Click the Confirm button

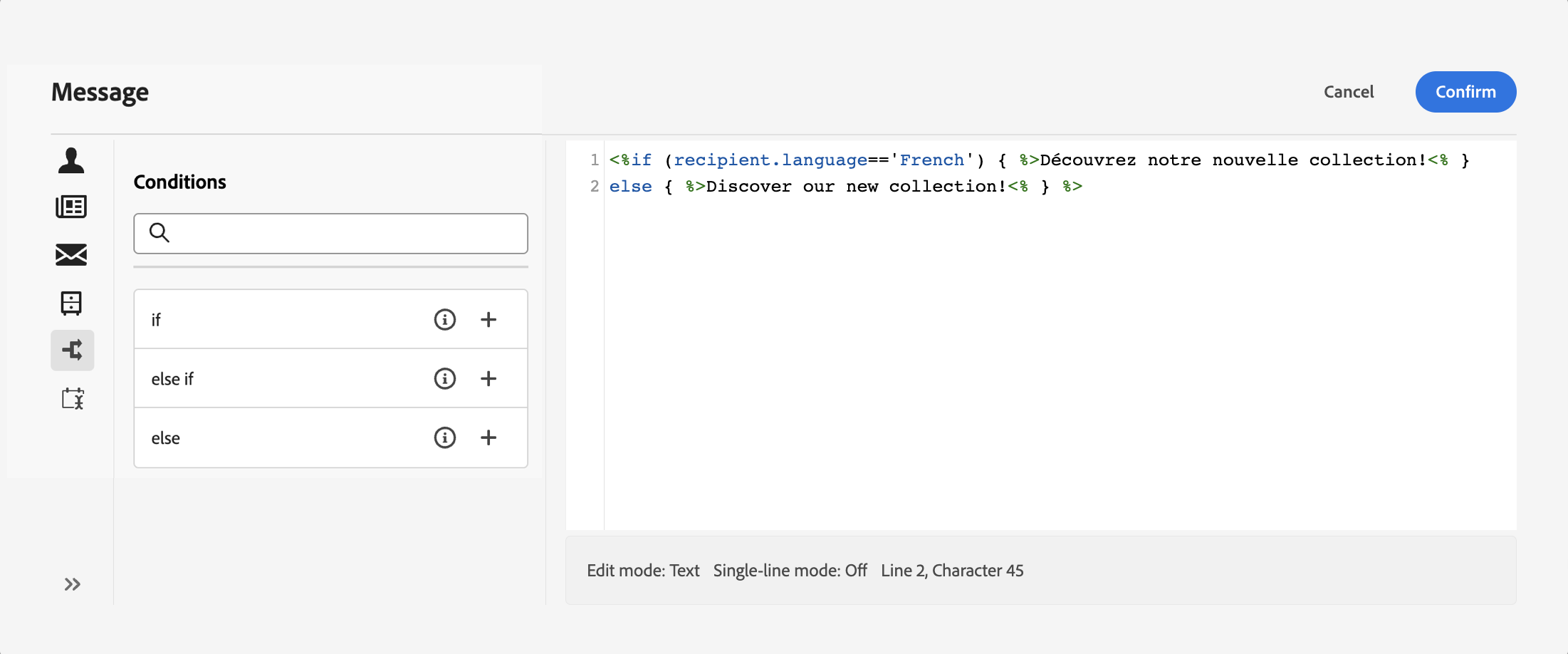pos(1465,92)
